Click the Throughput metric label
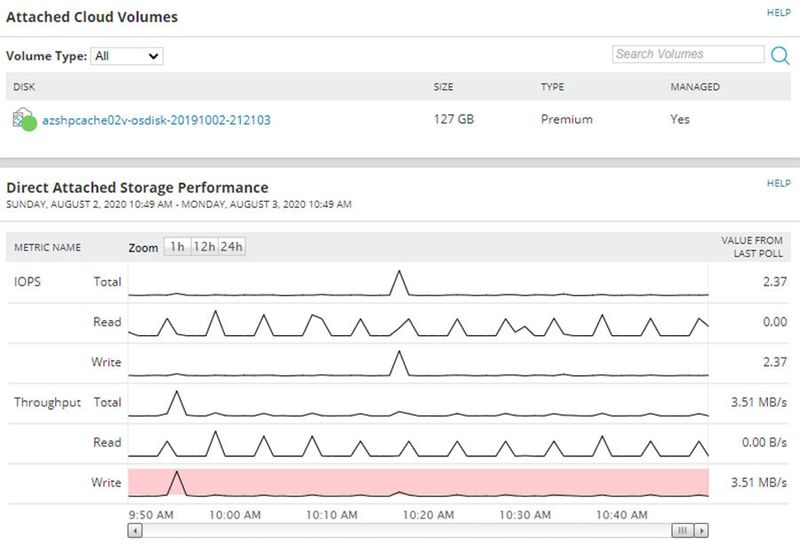The width and height of the screenshot is (800, 546). (47, 403)
